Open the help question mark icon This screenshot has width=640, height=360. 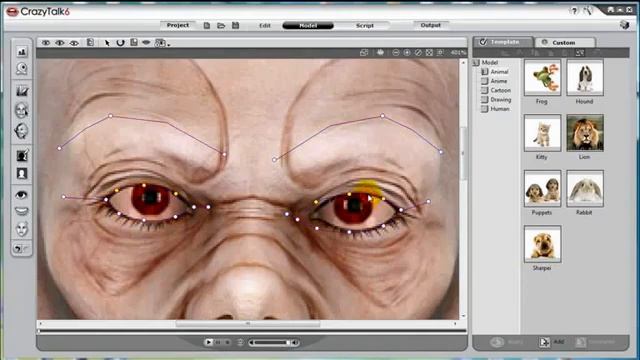[x=574, y=11]
